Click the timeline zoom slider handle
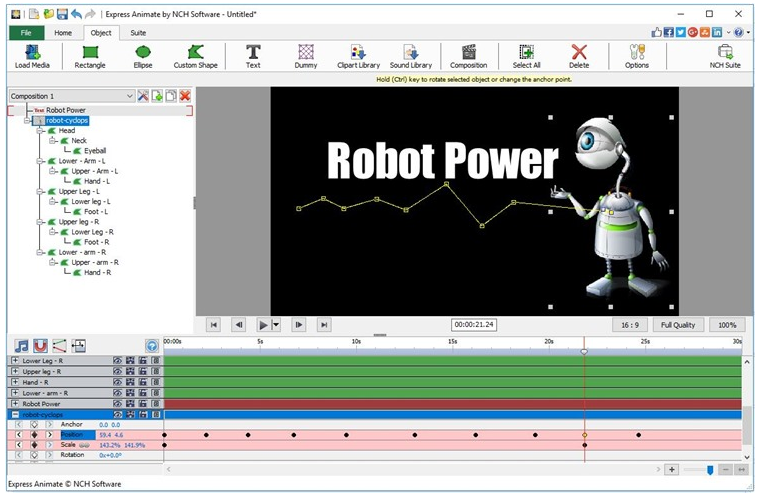The image size is (767, 504). tap(710, 469)
